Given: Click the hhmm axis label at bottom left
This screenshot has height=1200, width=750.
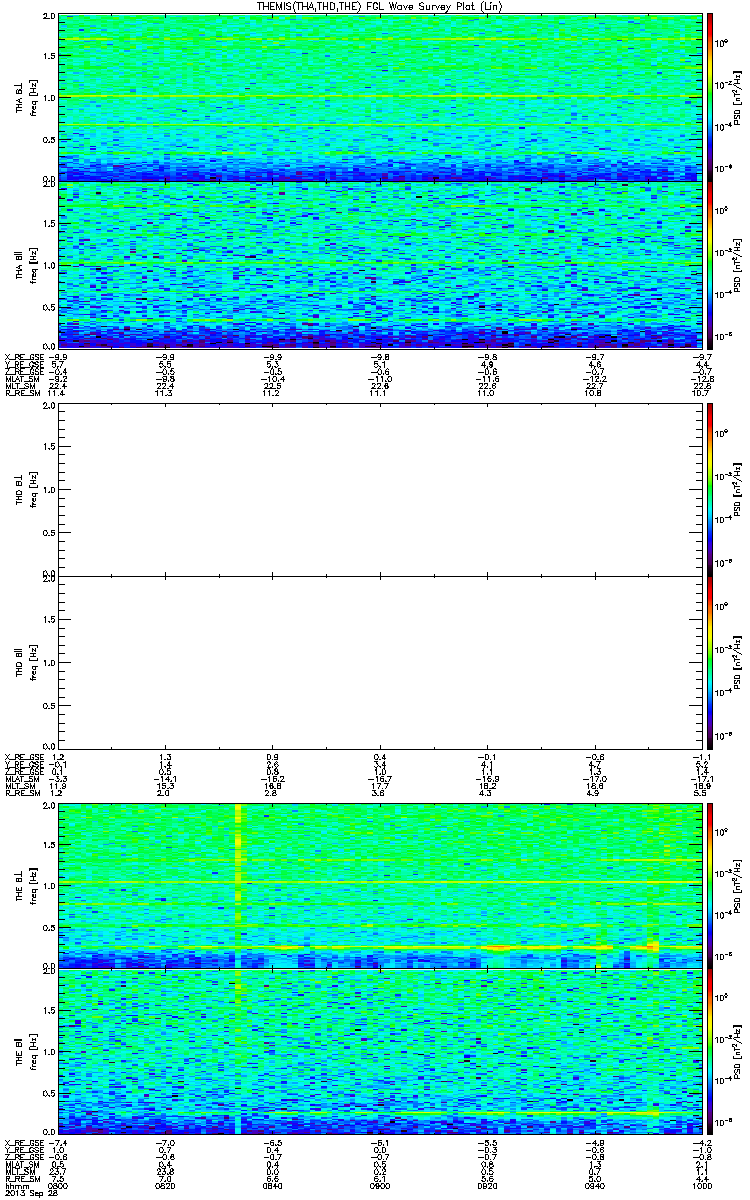Looking at the screenshot, I should pyautogui.click(x=15, y=1186).
